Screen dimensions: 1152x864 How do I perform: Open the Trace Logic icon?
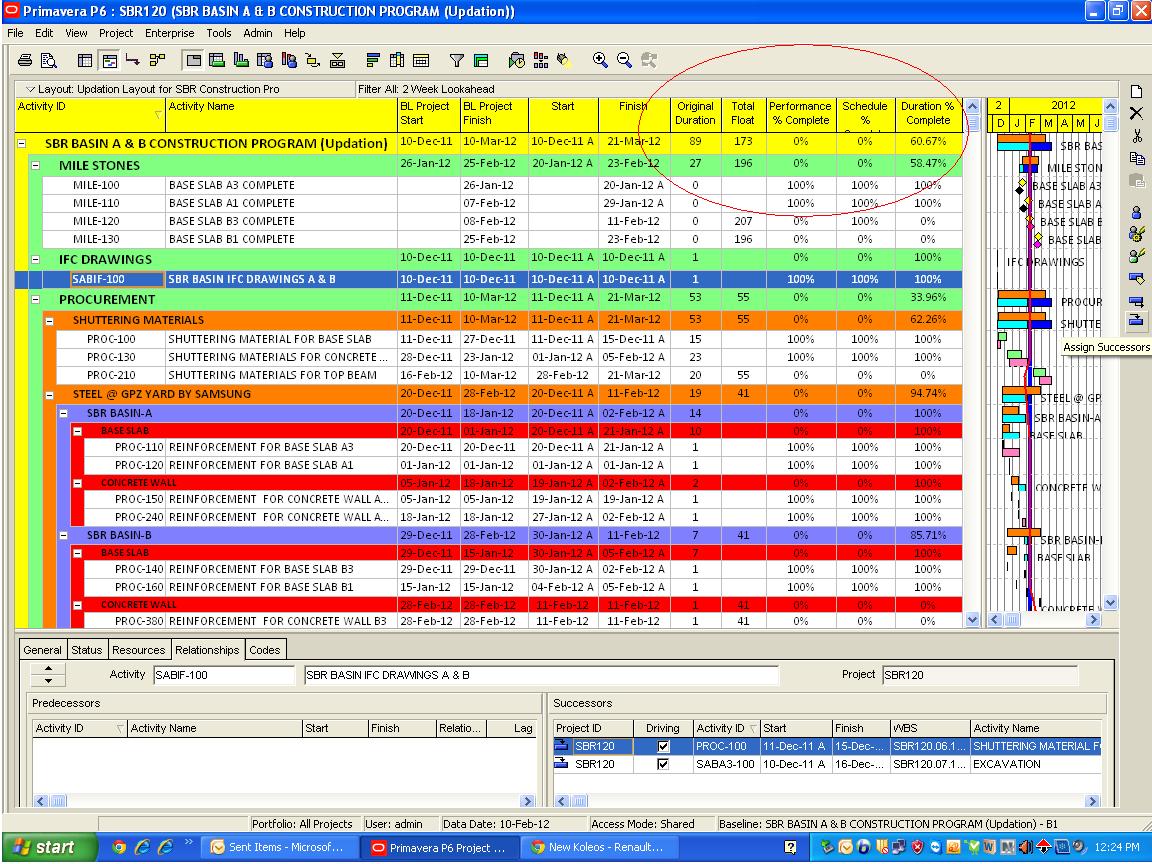tap(313, 60)
